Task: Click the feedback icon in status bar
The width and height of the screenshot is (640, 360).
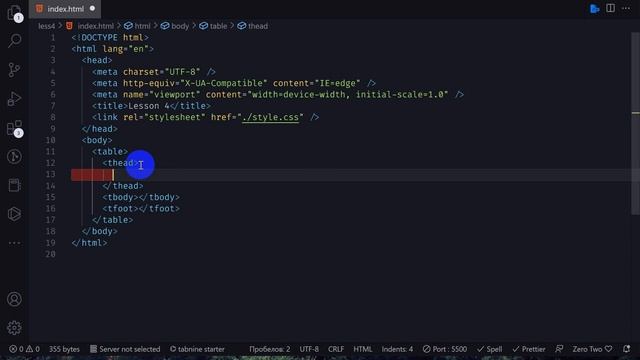Action: (x=559, y=349)
